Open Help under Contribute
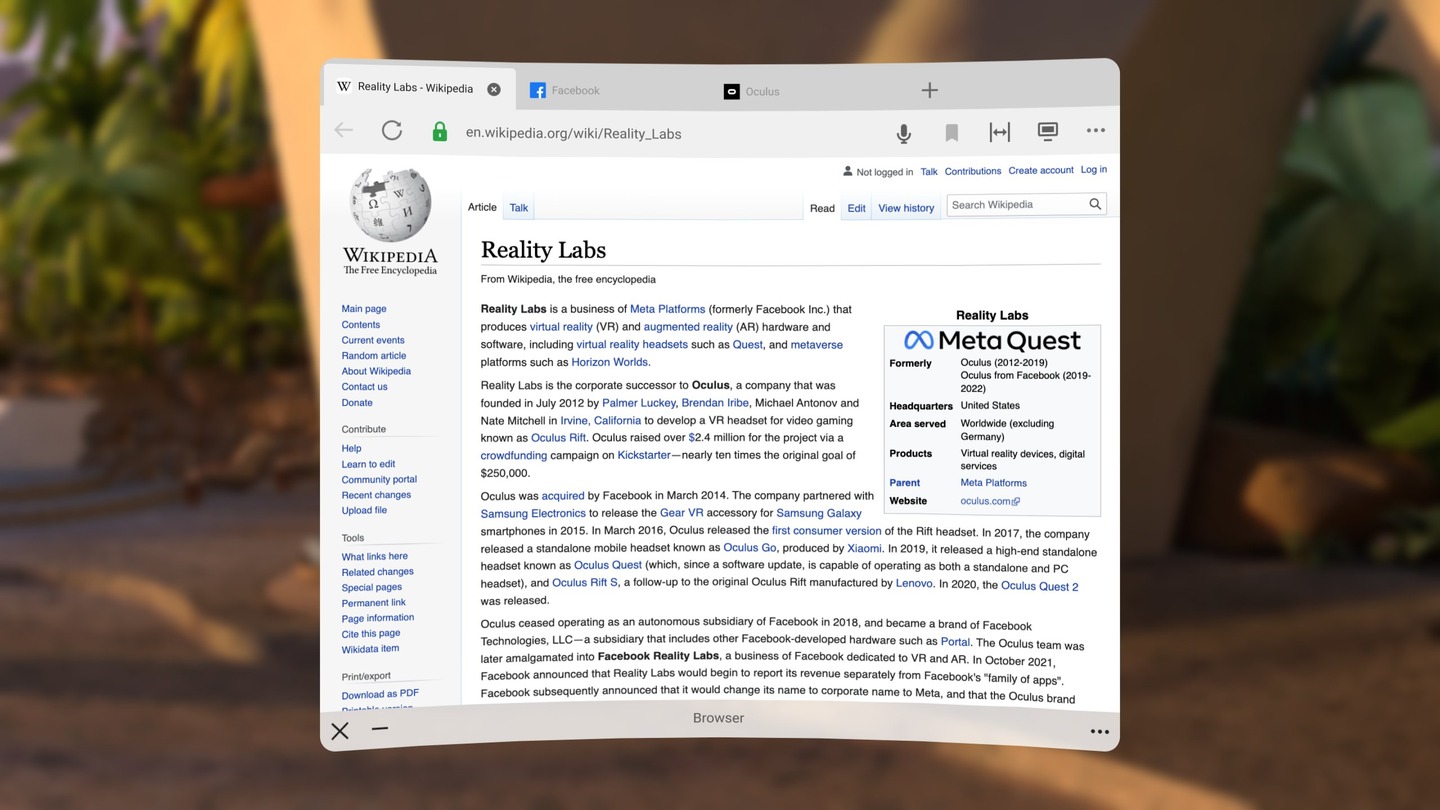The image size is (1440, 810). click(x=351, y=449)
